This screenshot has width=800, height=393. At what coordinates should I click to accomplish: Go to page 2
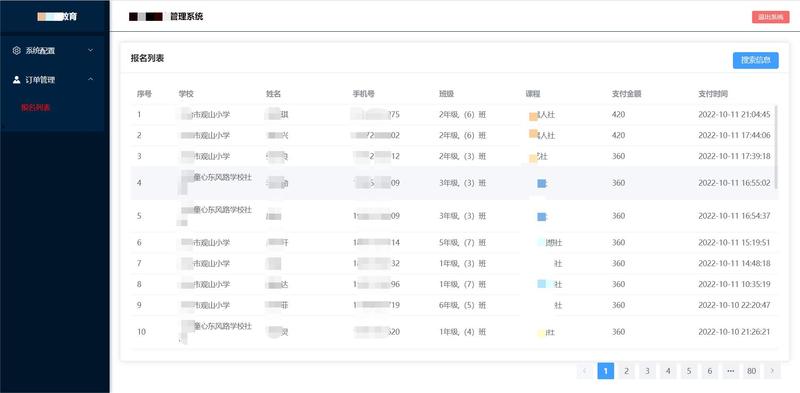point(627,371)
